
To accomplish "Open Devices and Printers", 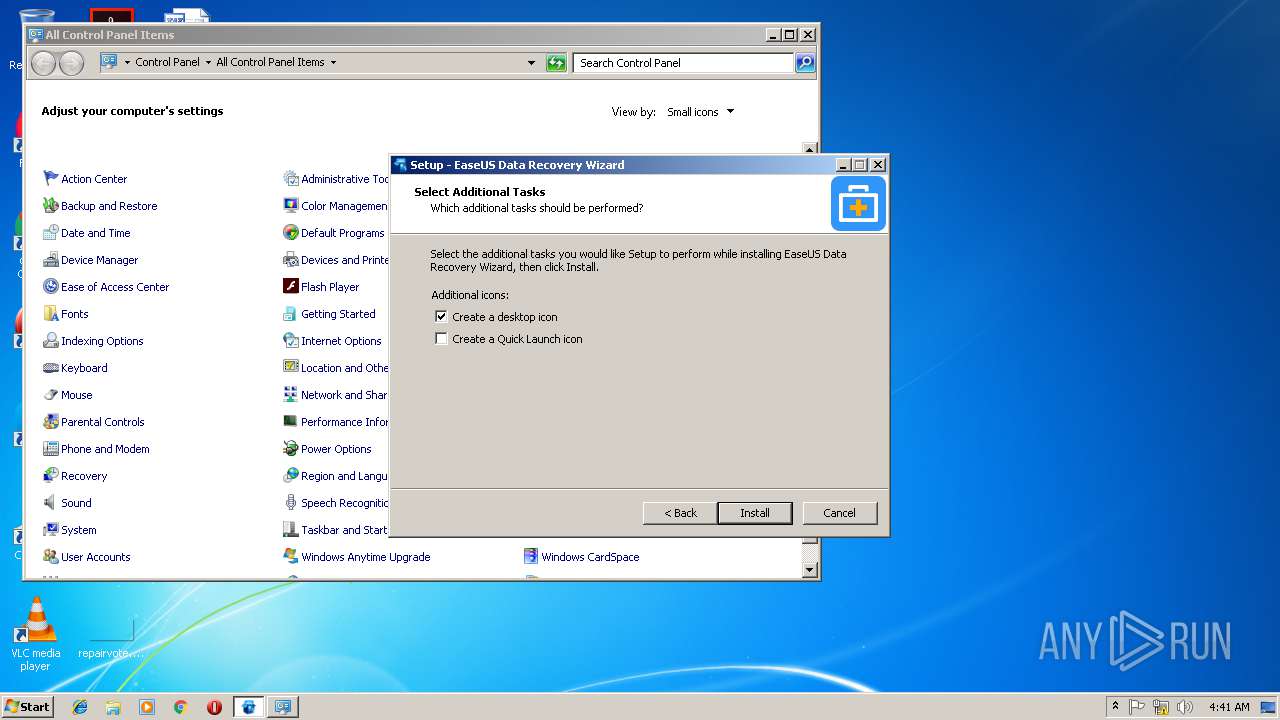I will coord(335,260).
